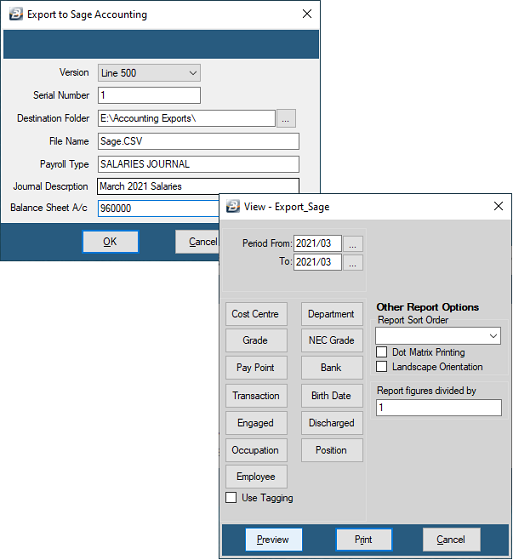Click the File Name field containing Sage.CSV
The width and height of the screenshot is (513, 560).
(x=199, y=141)
